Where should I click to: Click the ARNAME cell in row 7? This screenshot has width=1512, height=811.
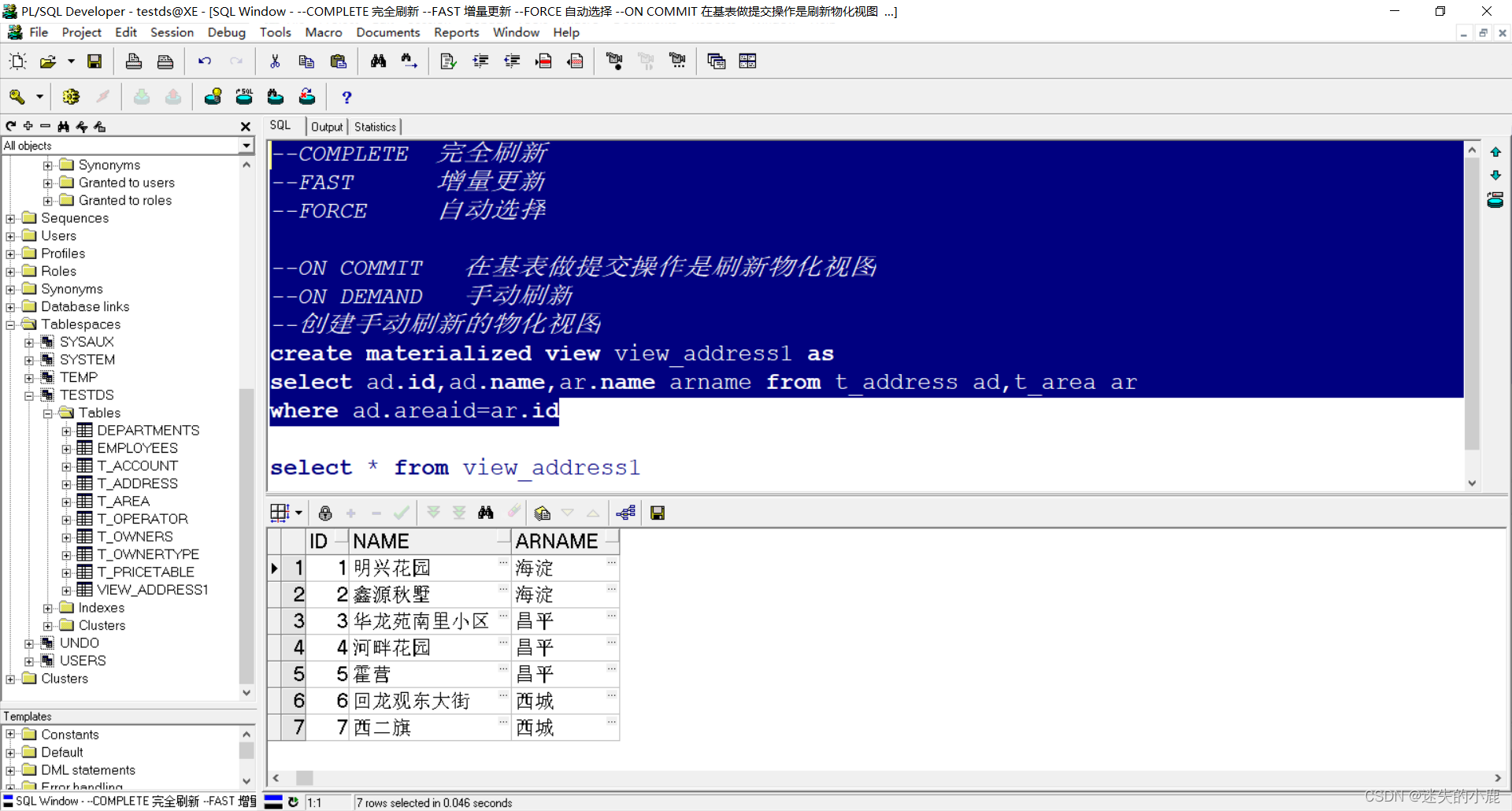[x=565, y=728]
